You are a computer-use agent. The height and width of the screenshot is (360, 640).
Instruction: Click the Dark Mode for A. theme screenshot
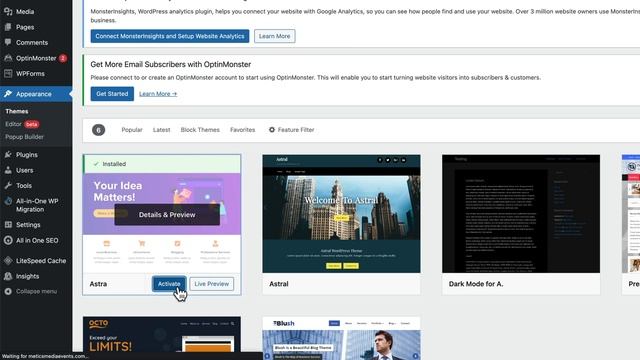521,213
